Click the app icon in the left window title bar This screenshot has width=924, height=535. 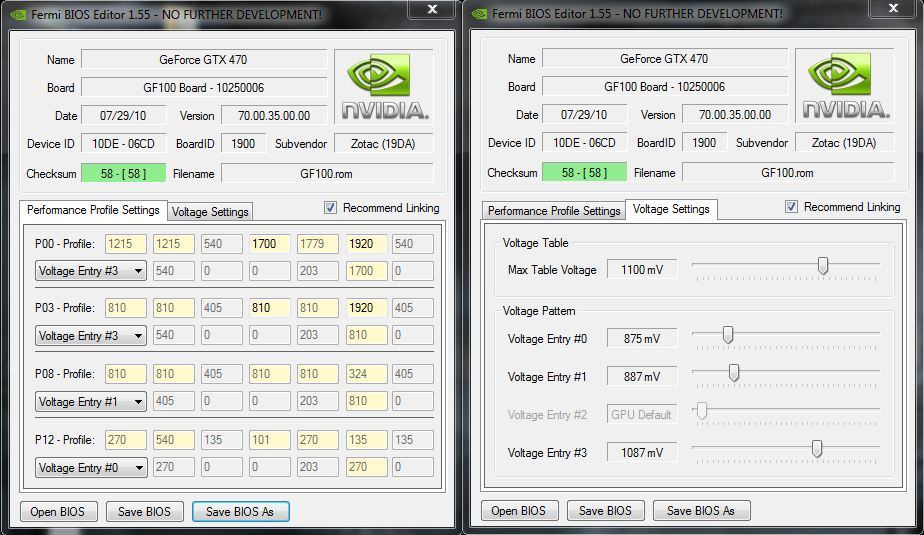pyautogui.click(x=18, y=14)
